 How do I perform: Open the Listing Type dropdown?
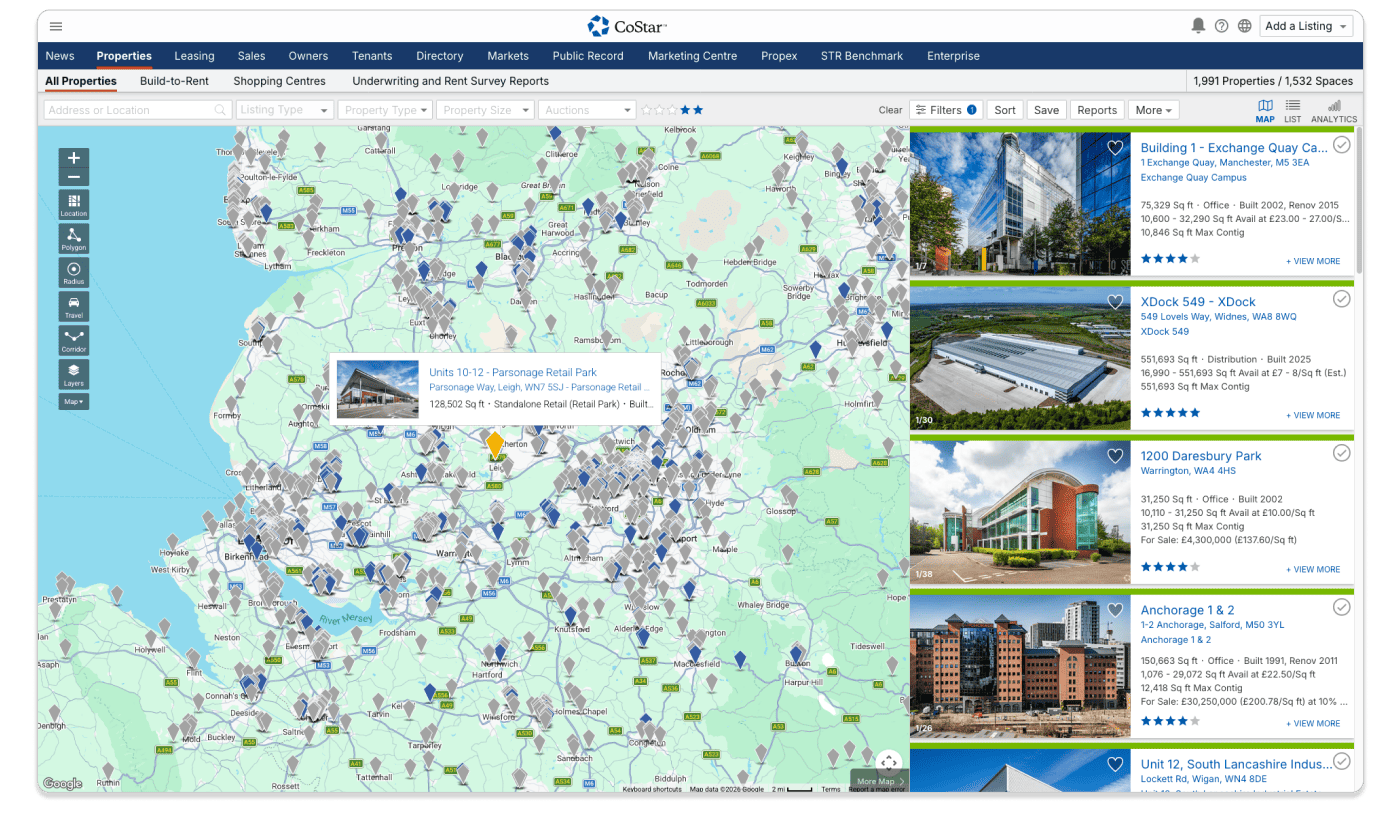(x=284, y=110)
